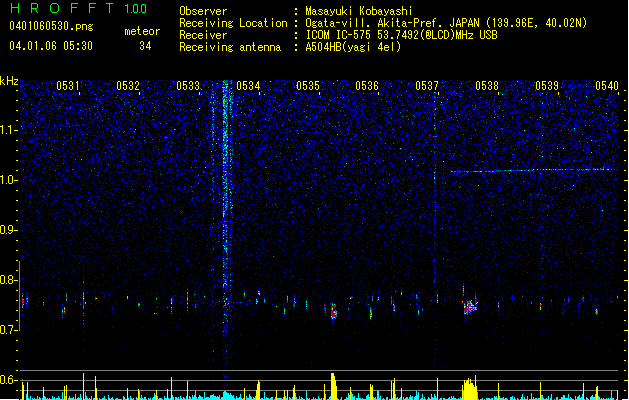Viewport: 629px width, 400px height.
Task: Click the Receiving antenna label
Action: point(230,47)
